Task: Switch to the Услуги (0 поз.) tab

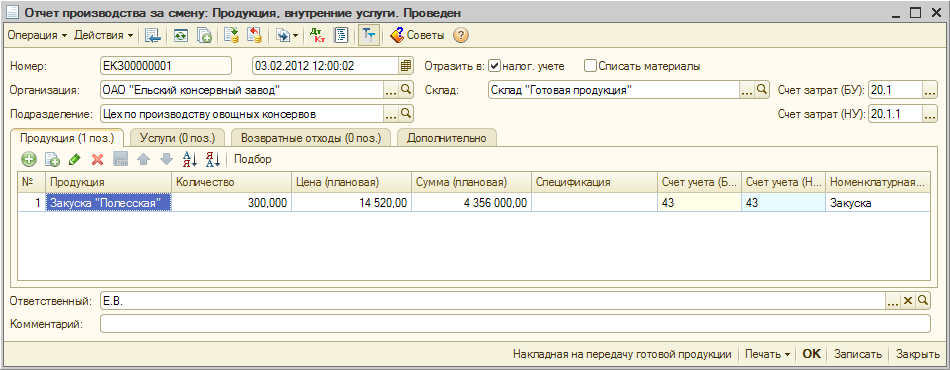Action: tap(178, 138)
